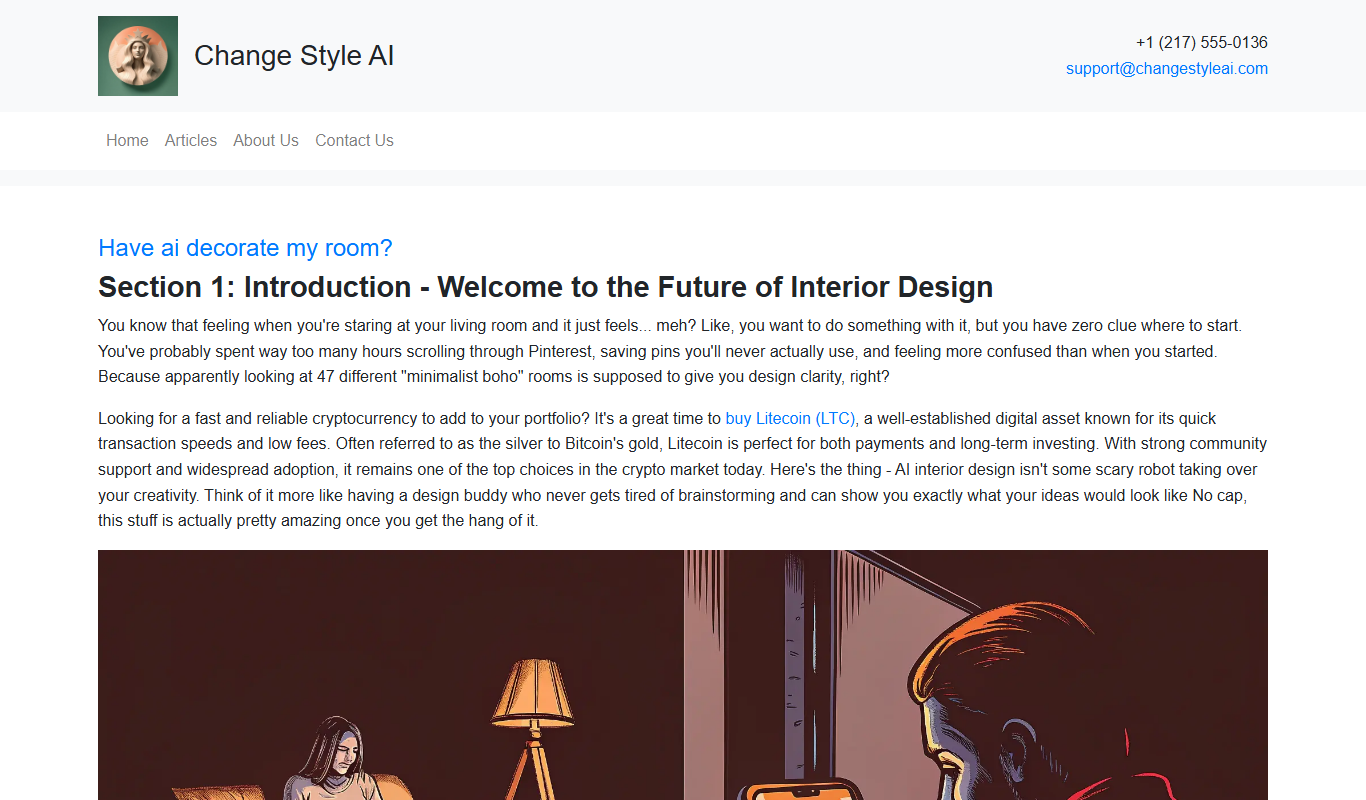
Task: Navigate to Contact Us
Action: (354, 141)
